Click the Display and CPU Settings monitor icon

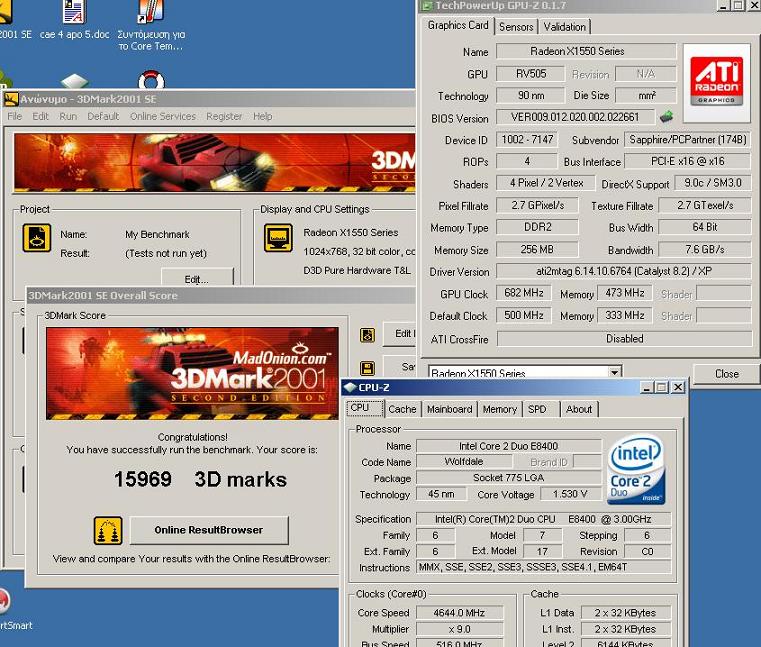click(278, 238)
